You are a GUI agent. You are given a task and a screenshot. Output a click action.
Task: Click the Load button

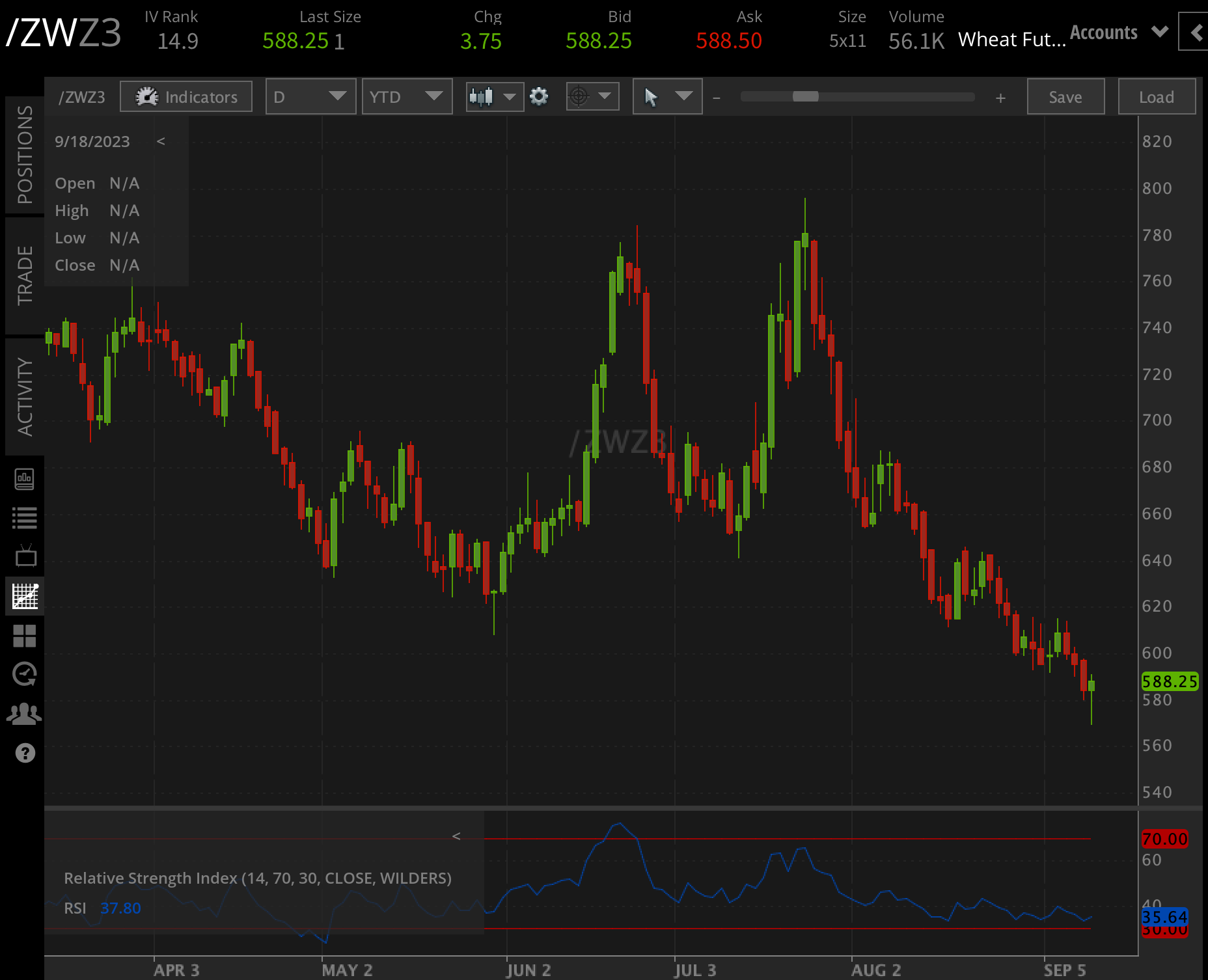click(x=1157, y=96)
